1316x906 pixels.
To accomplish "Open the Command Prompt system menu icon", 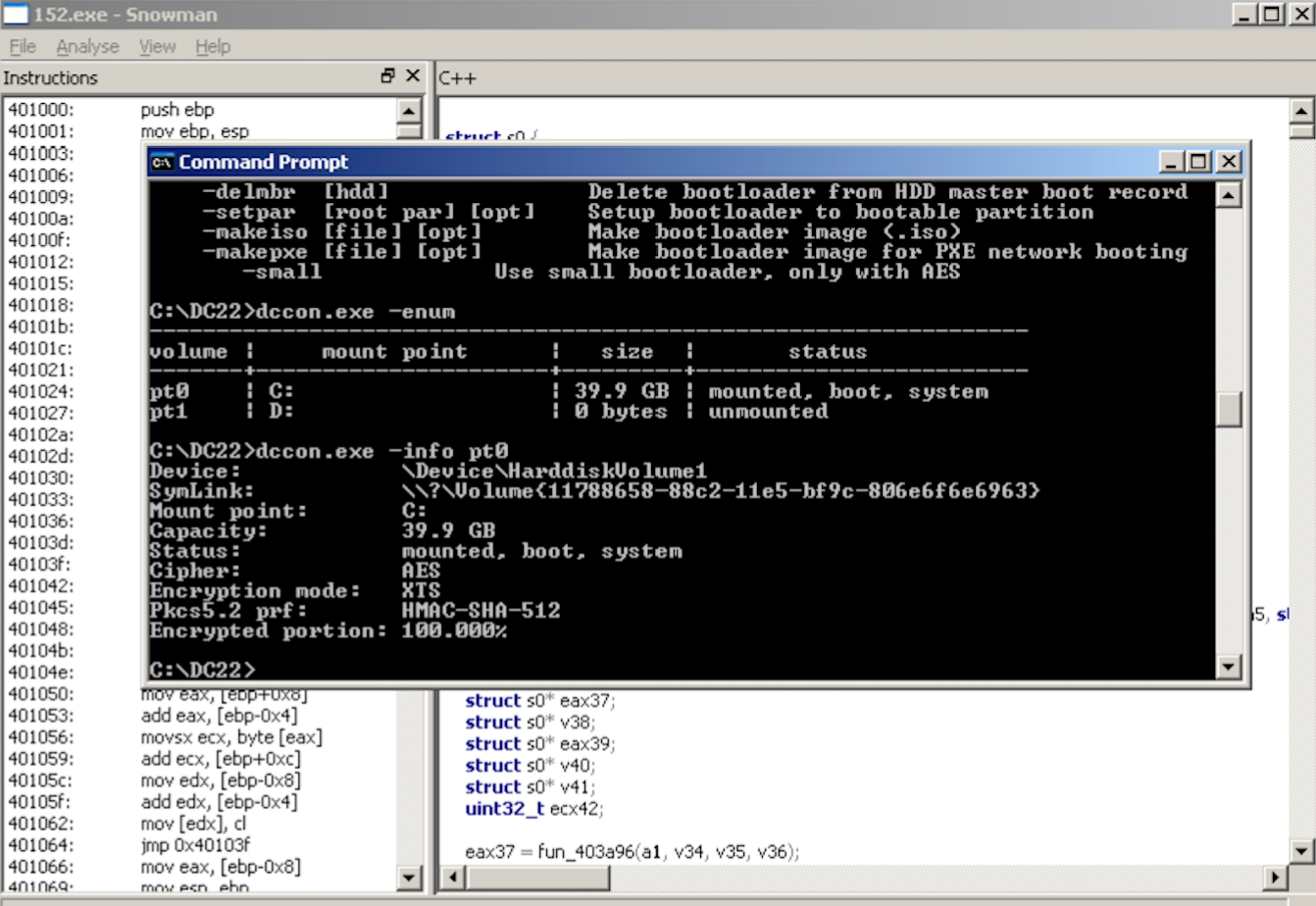I will click(163, 162).
